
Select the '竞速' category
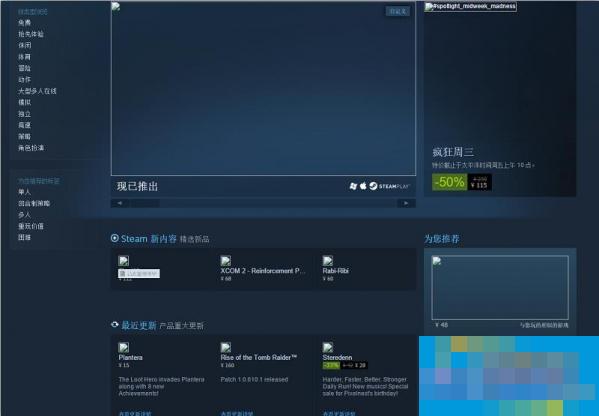[x=24, y=125]
